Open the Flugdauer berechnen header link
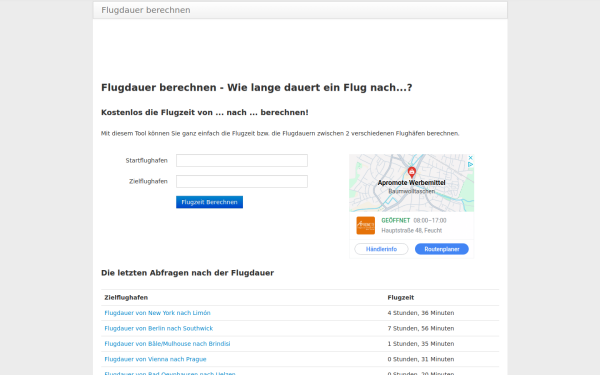Viewport: 600px width, 375px height. click(145, 10)
